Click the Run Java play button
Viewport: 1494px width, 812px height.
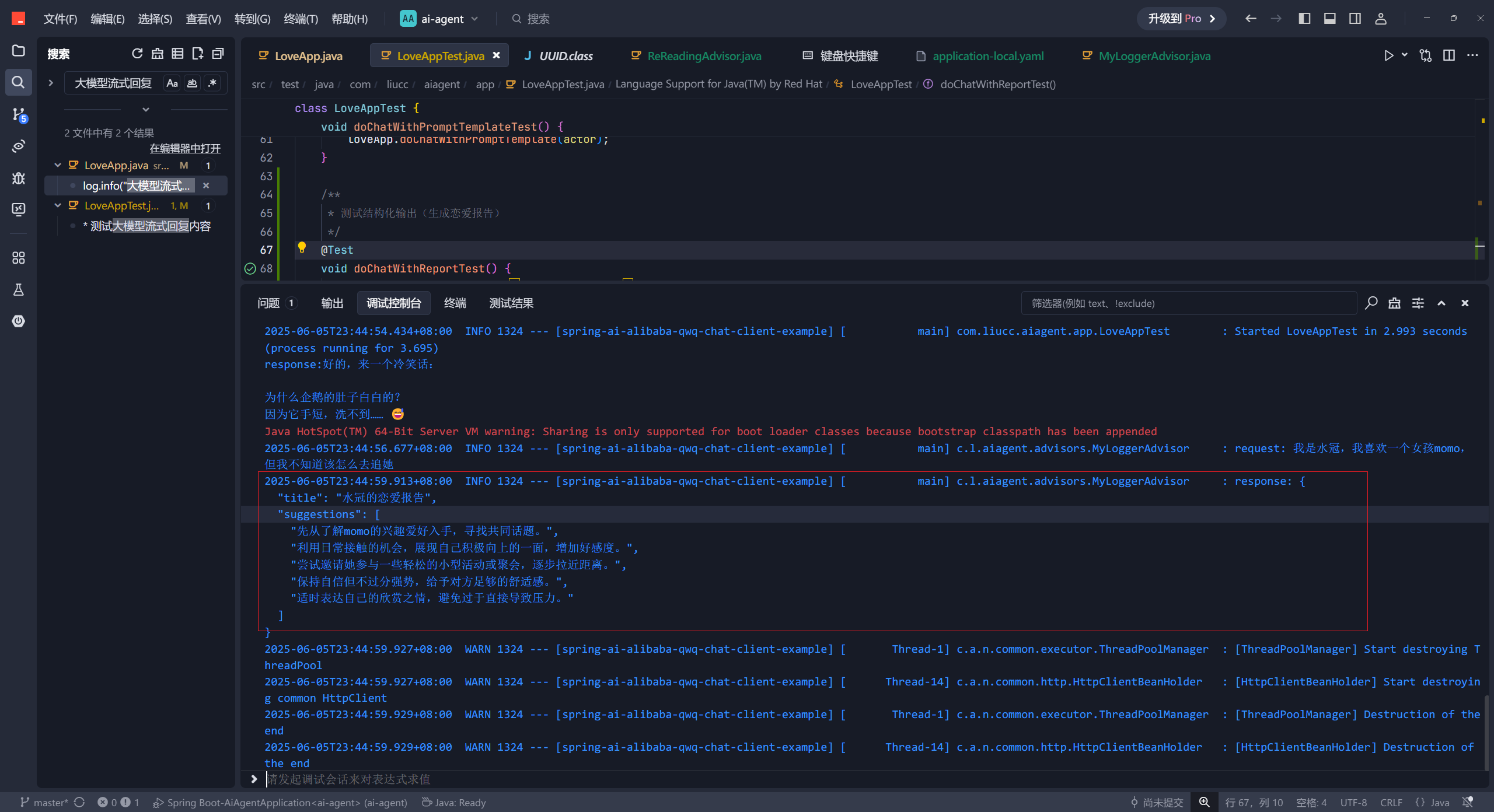tap(1388, 55)
